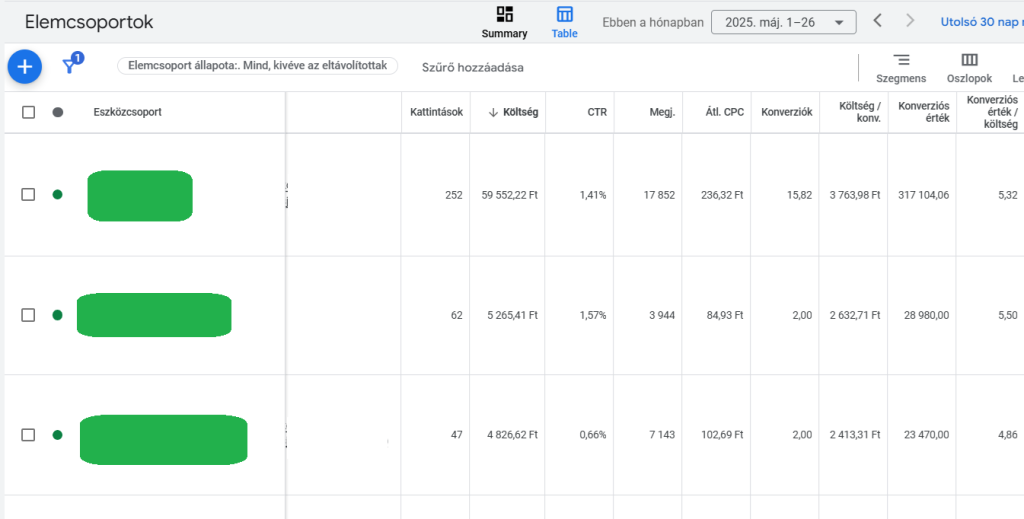Viewport: 1024px width, 519px height.
Task: Open the Szegmens segment icon
Action: click(901, 67)
